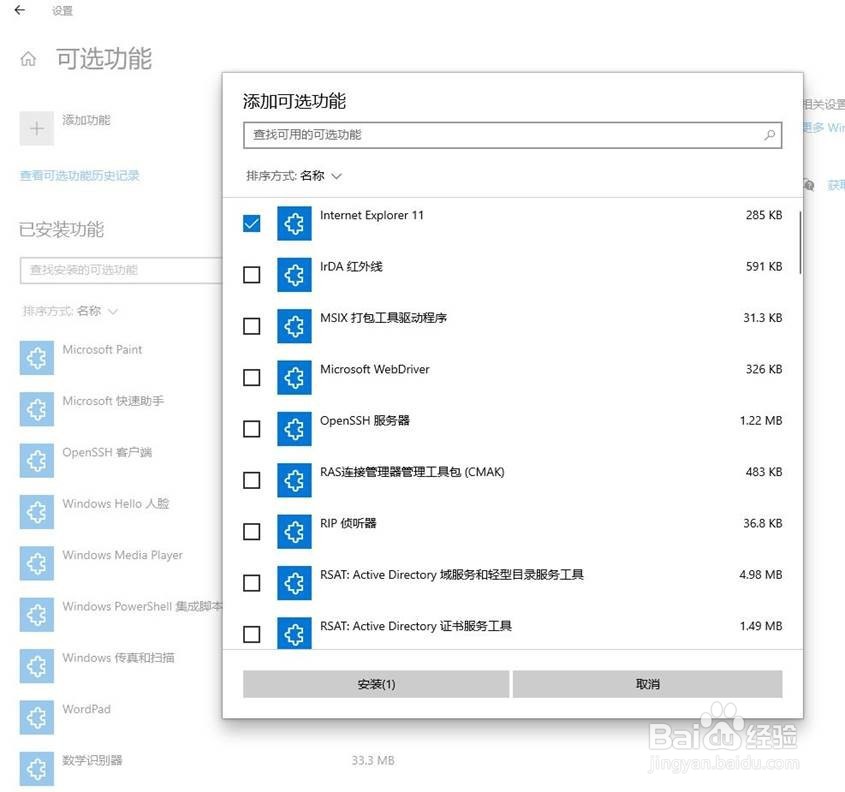The height and width of the screenshot is (792, 845).
Task: Open 查看可选功能历史记录 link
Action: [80, 176]
